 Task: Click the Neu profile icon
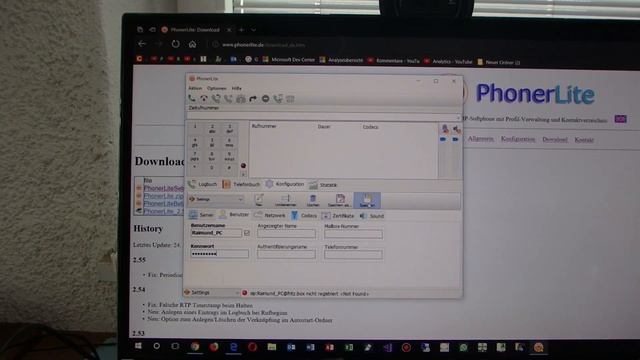pos(259,200)
